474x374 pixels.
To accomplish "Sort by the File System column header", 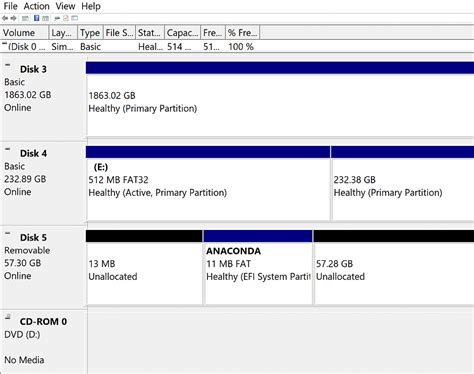I will tap(119, 33).
